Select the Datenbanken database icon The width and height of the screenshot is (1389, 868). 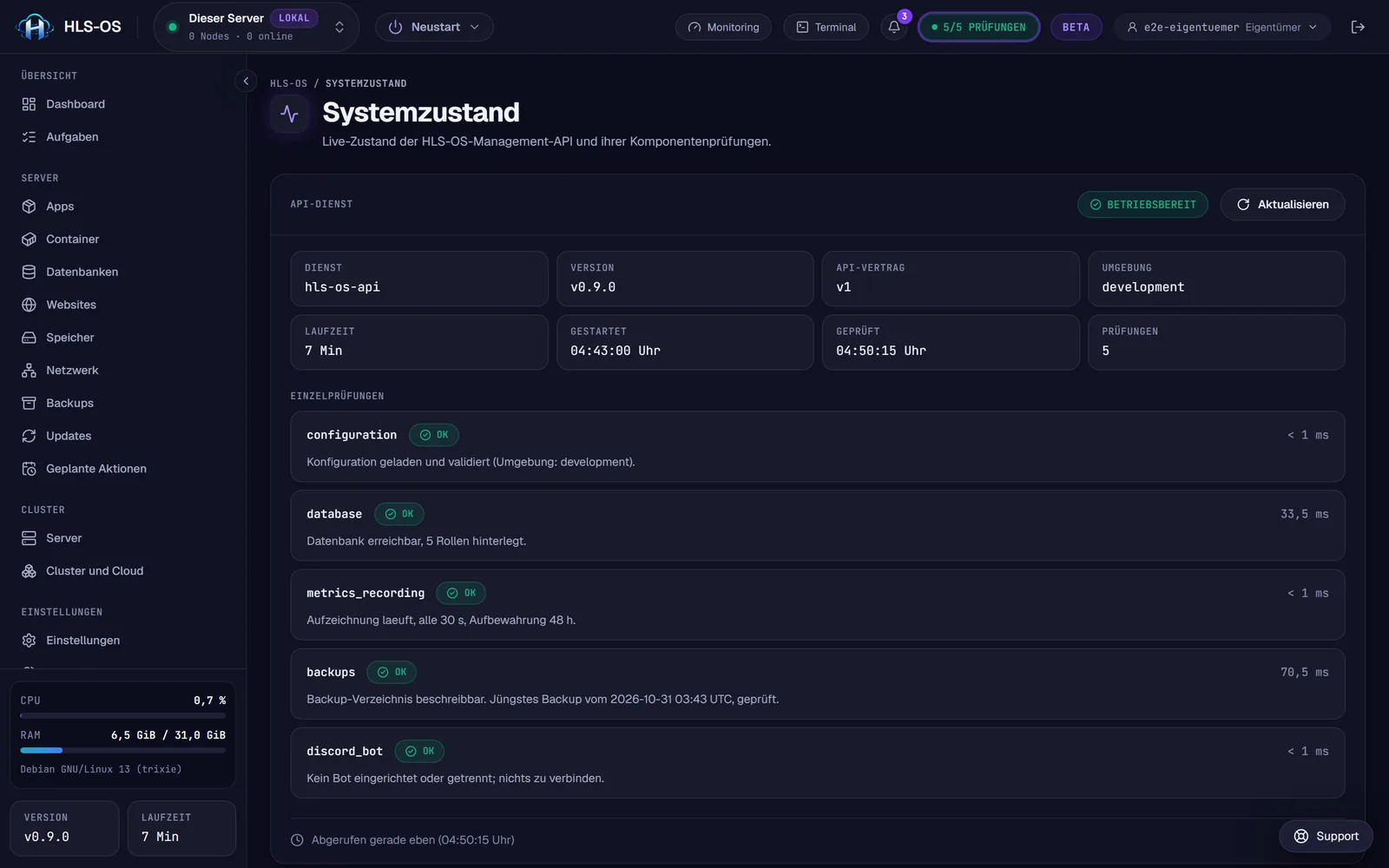click(x=29, y=273)
